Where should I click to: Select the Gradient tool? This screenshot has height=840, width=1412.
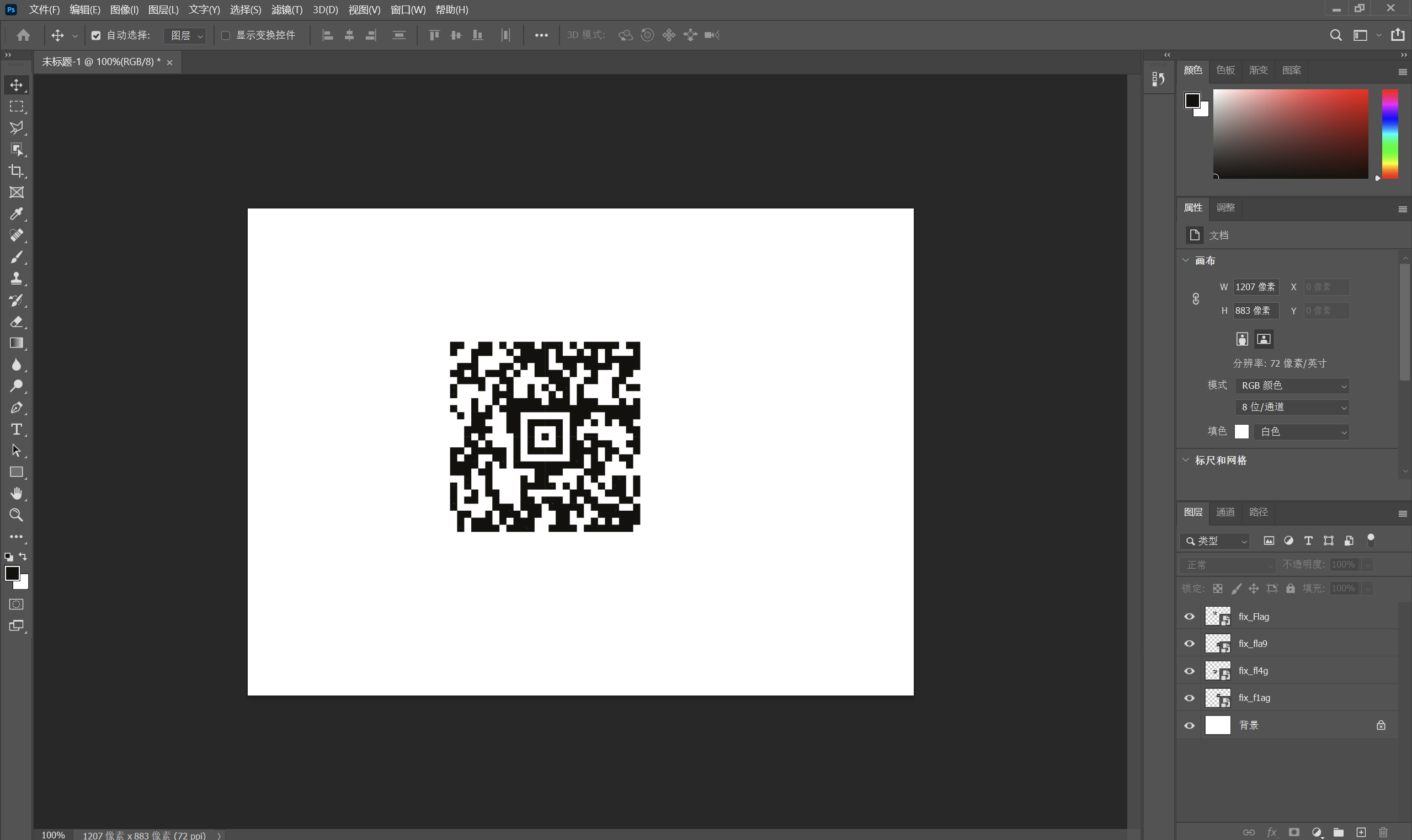tap(16, 343)
